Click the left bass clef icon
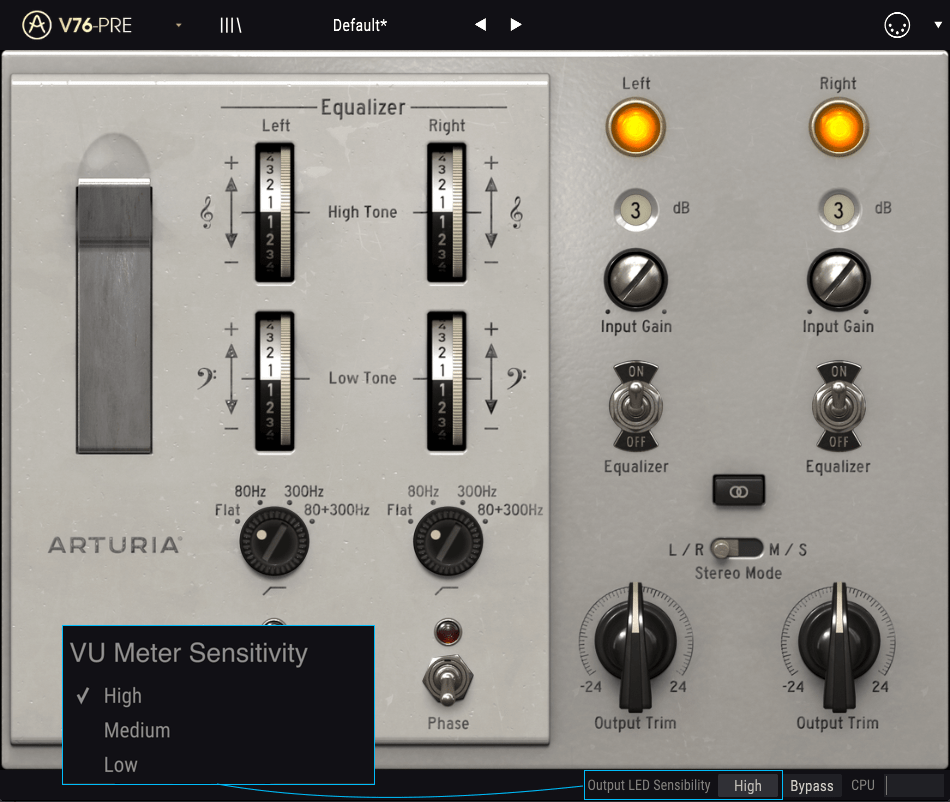 tap(207, 378)
